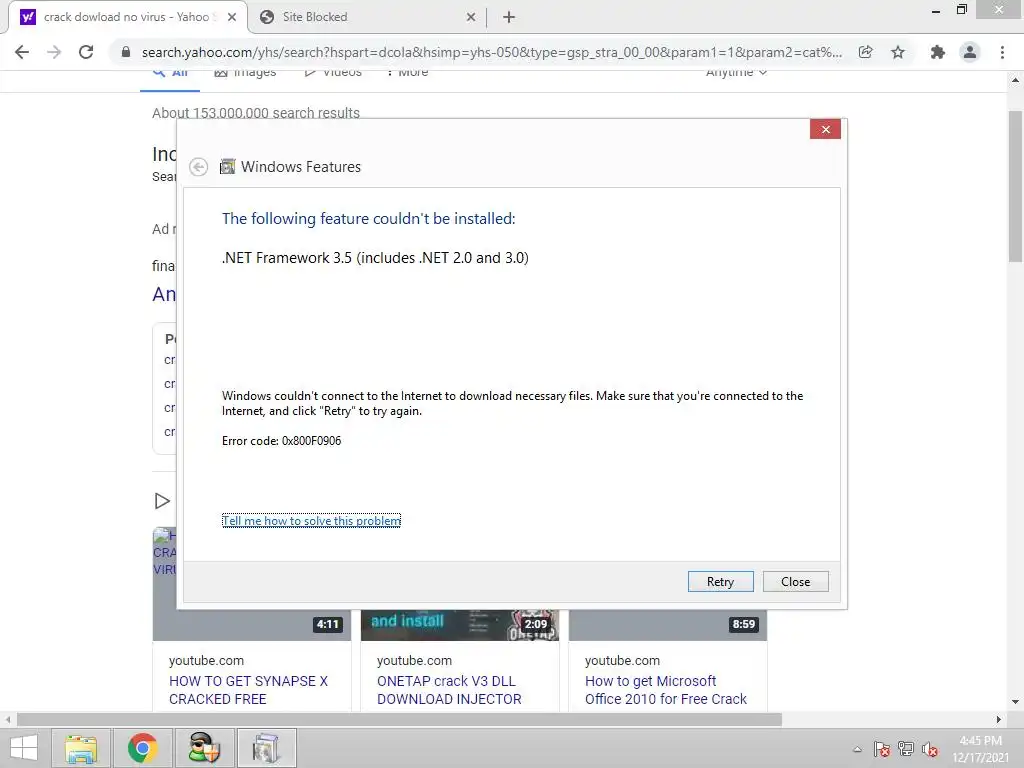Viewport: 1024px width, 768px height.
Task: Click the vertical scrollbar thumb
Action: pos(1015,186)
